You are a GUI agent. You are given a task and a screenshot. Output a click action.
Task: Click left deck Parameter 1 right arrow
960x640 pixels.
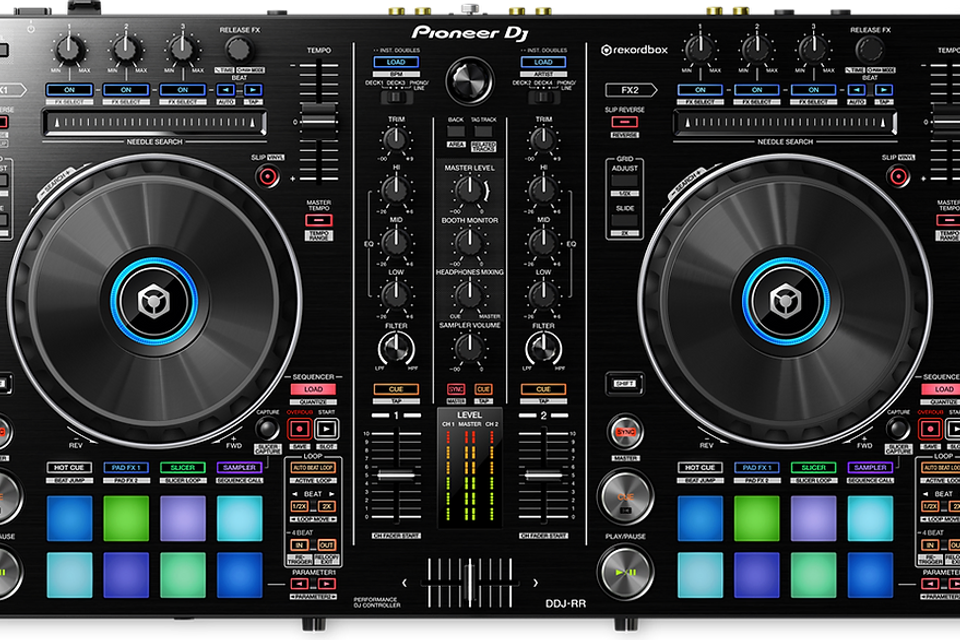tap(326, 583)
